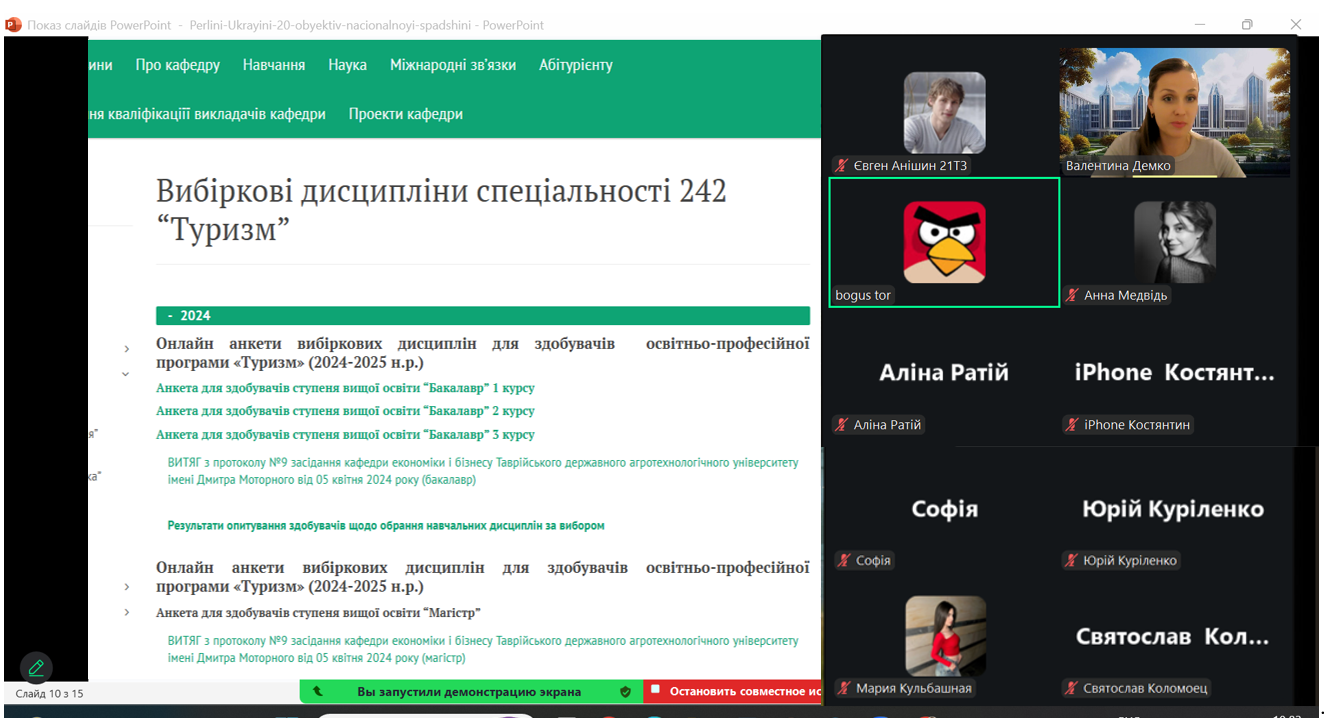
Task: Select Анна Медвідь's profile photo
Action: click(x=1175, y=242)
